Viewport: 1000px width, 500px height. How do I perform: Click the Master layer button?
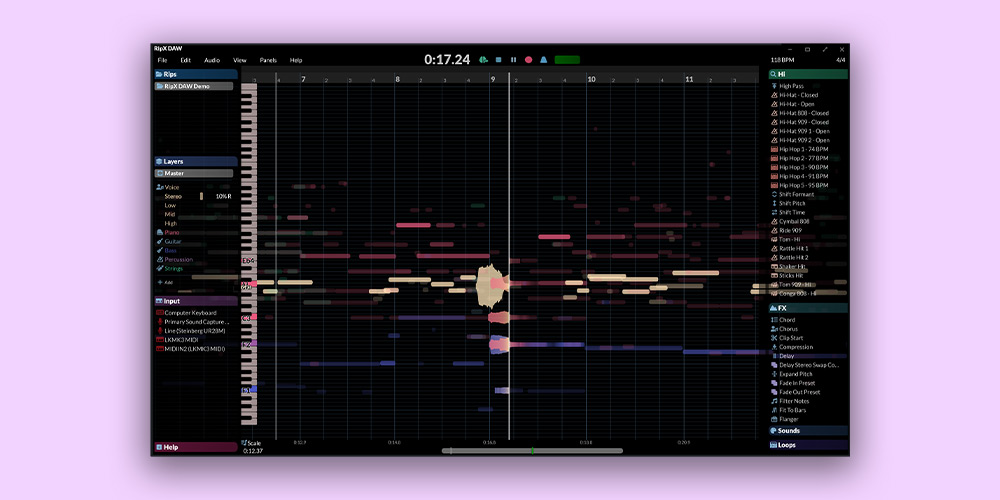click(x=193, y=173)
